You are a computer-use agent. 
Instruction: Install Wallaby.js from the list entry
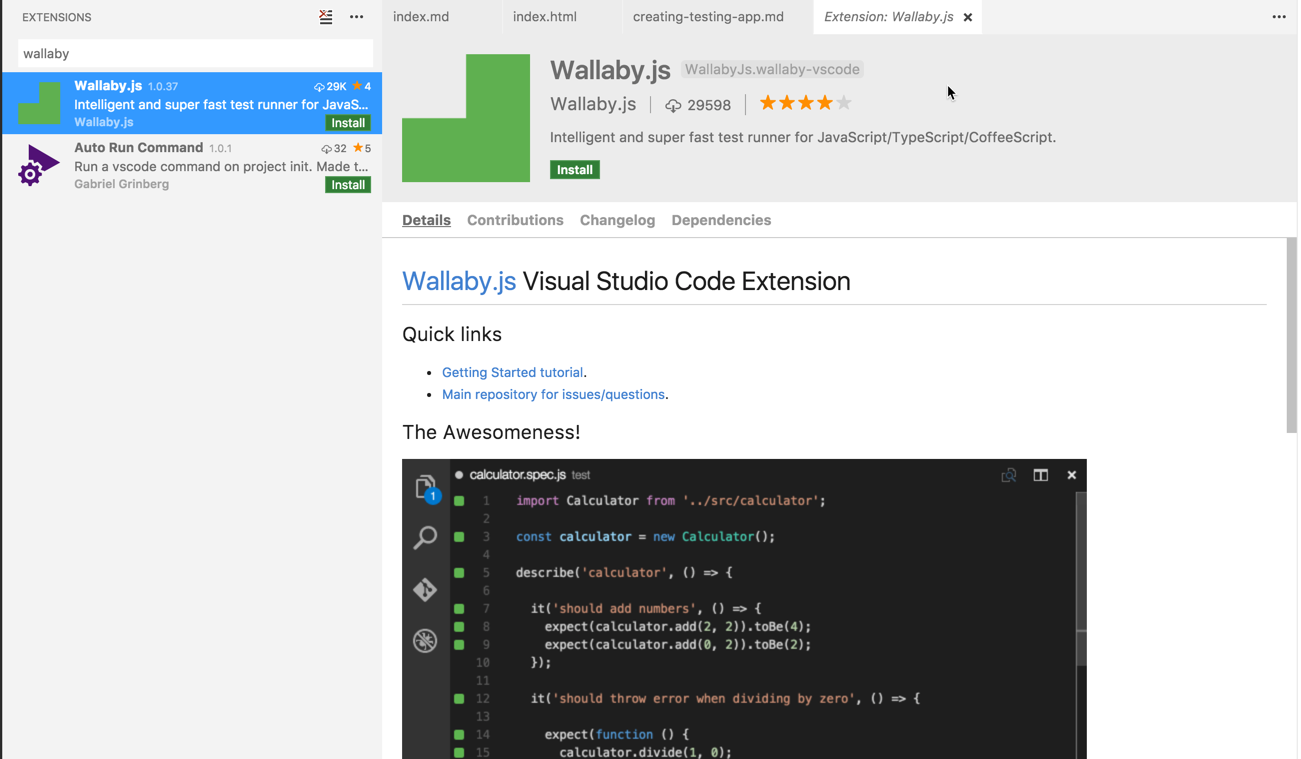pos(348,123)
